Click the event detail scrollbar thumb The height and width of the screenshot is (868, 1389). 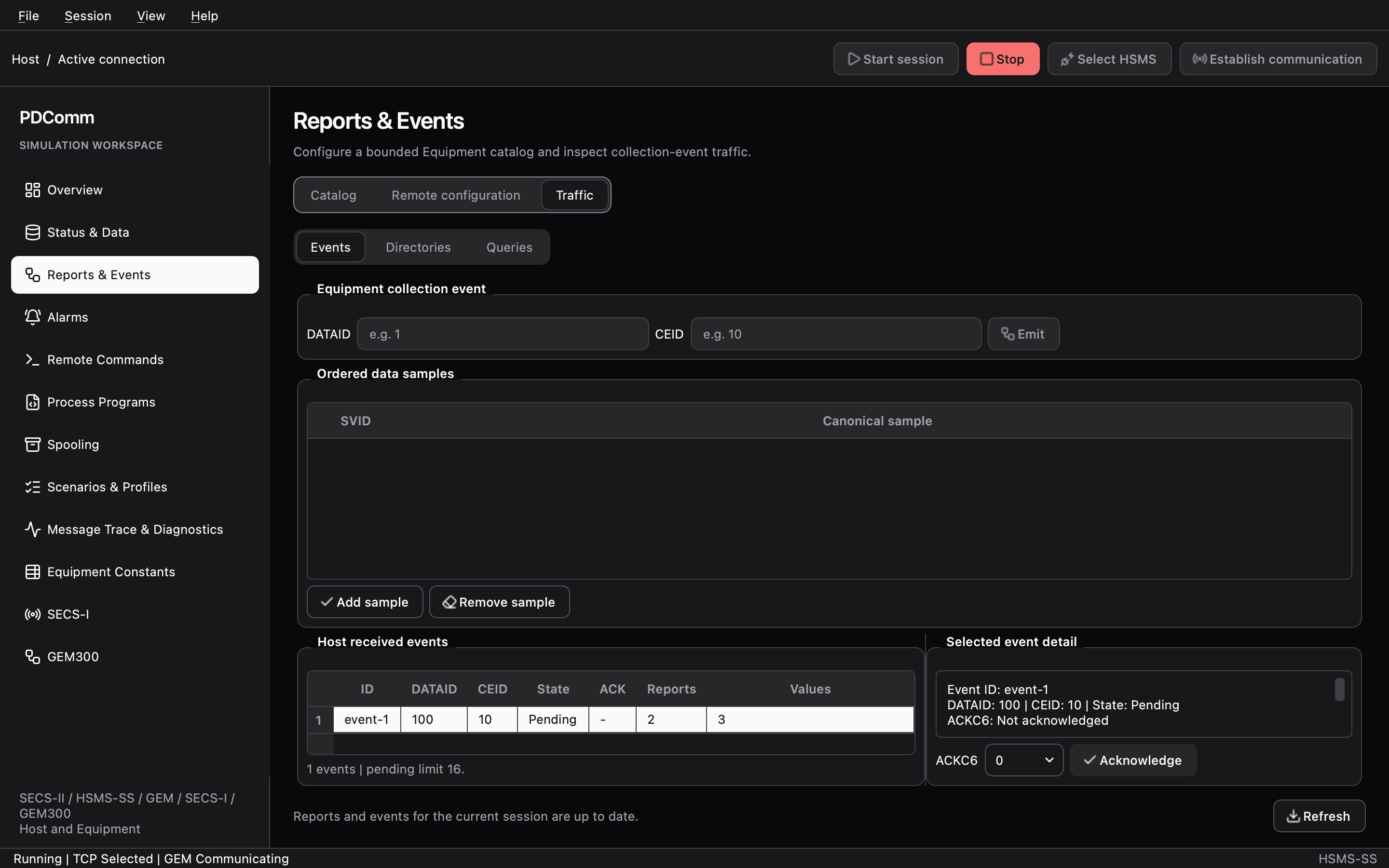[1340, 690]
